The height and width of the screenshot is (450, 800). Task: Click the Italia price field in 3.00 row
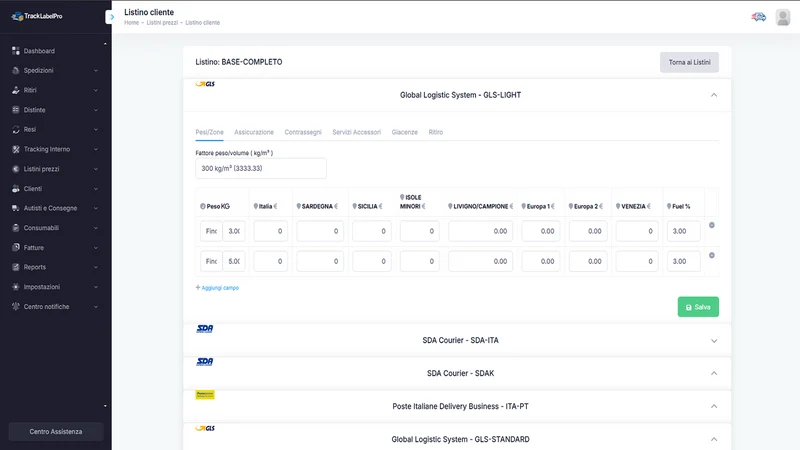[x=270, y=231]
